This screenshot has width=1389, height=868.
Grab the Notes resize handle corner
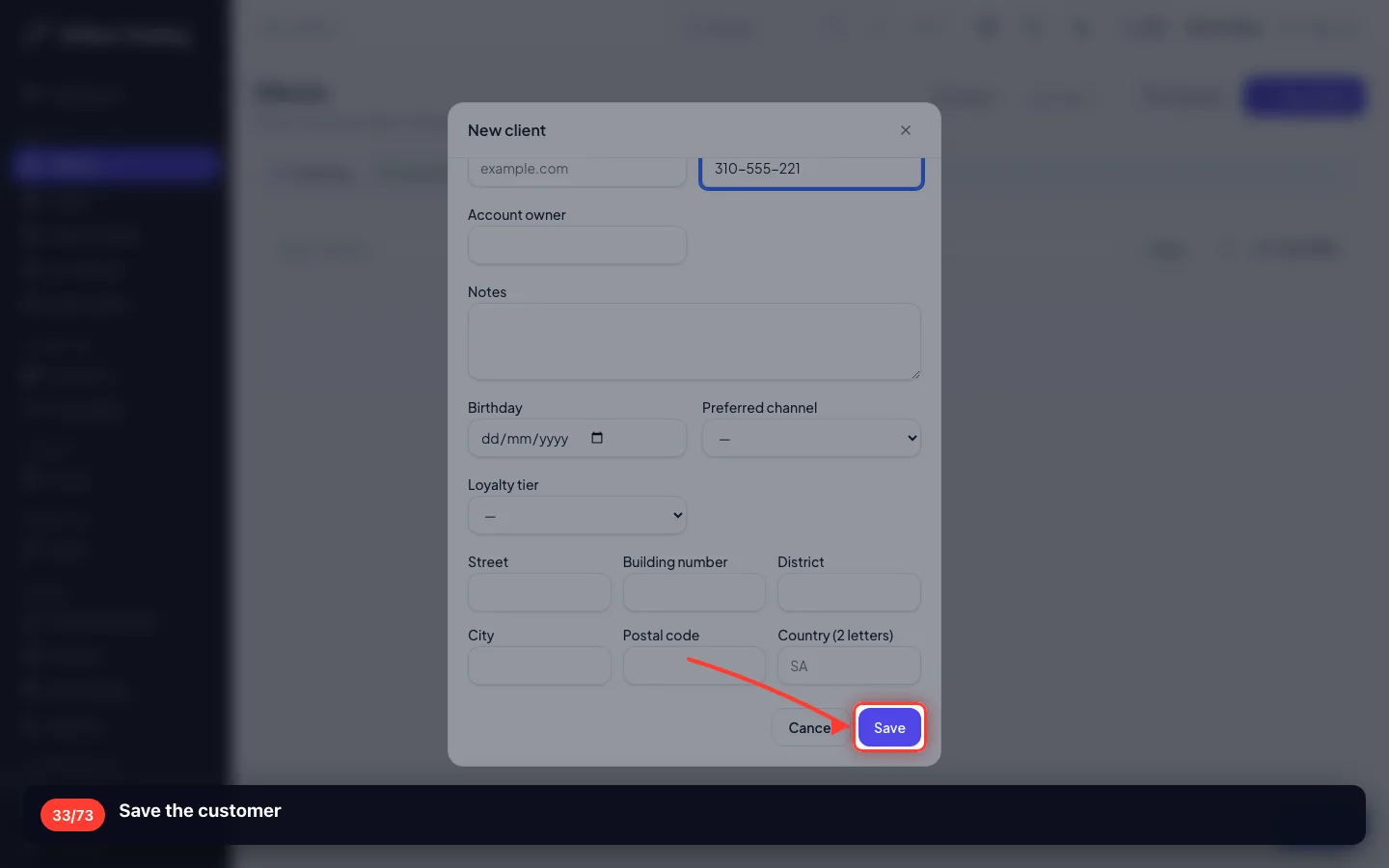click(914, 373)
